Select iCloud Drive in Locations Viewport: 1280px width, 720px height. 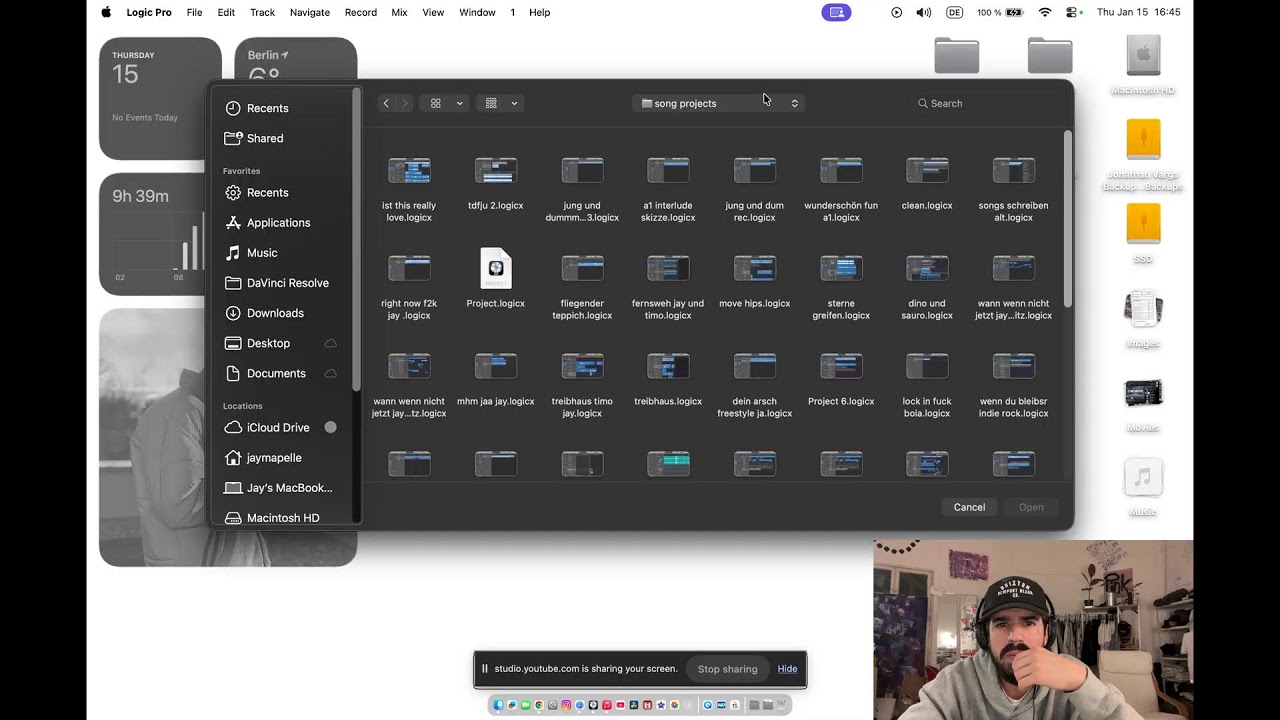tap(277, 427)
